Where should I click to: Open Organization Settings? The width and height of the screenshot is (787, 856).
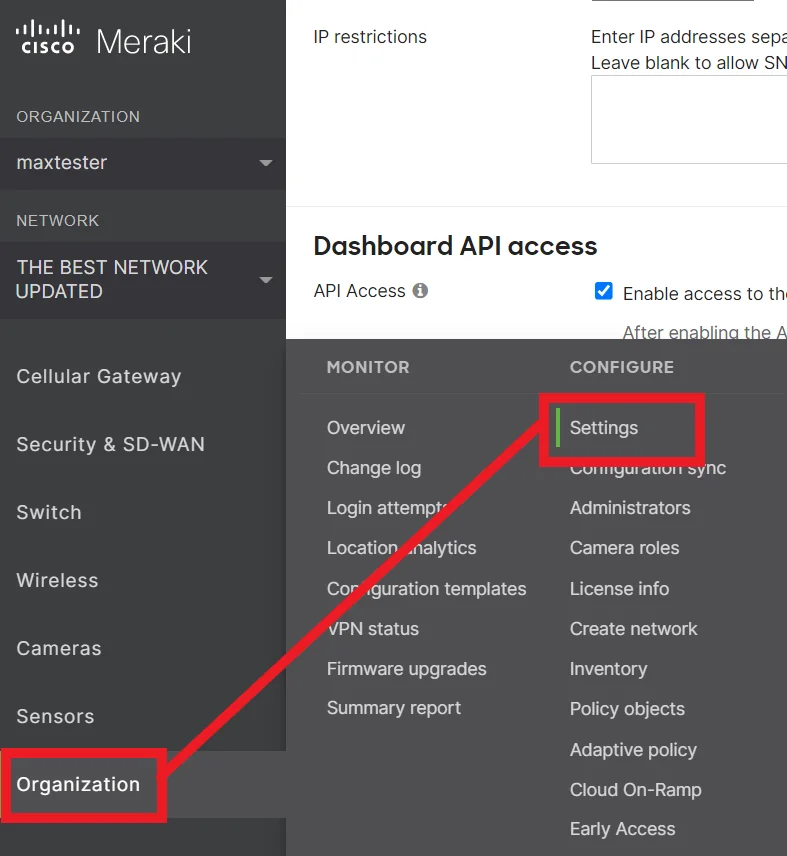tap(604, 428)
